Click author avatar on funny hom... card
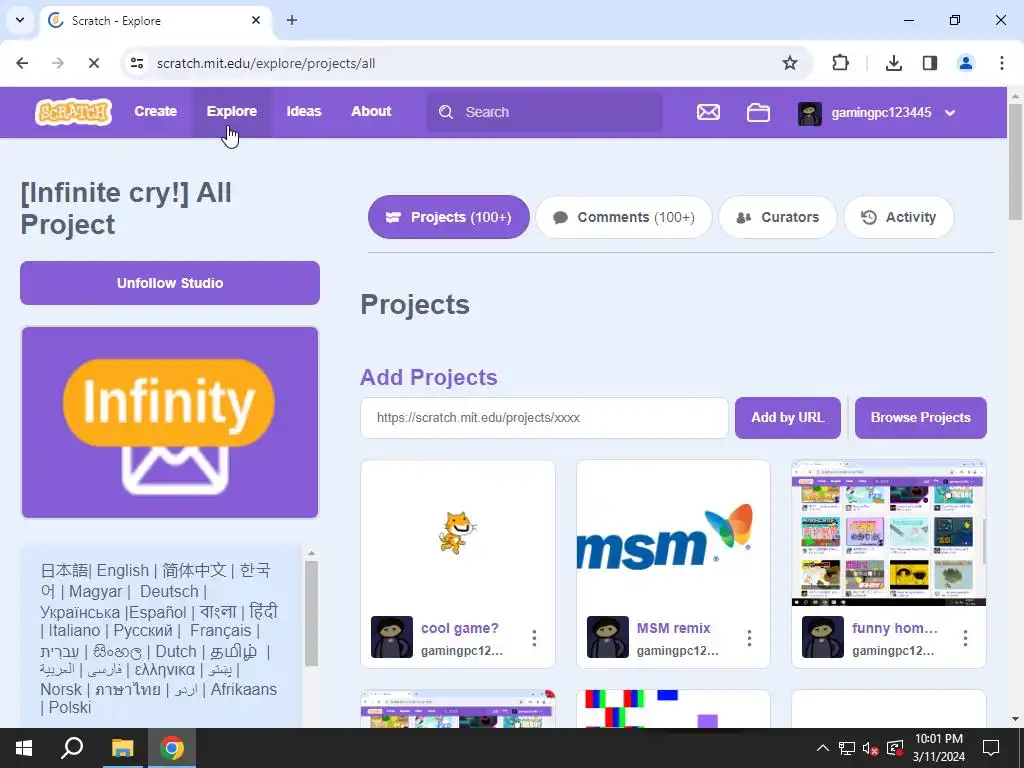This screenshot has height=768, width=1024. click(x=823, y=637)
